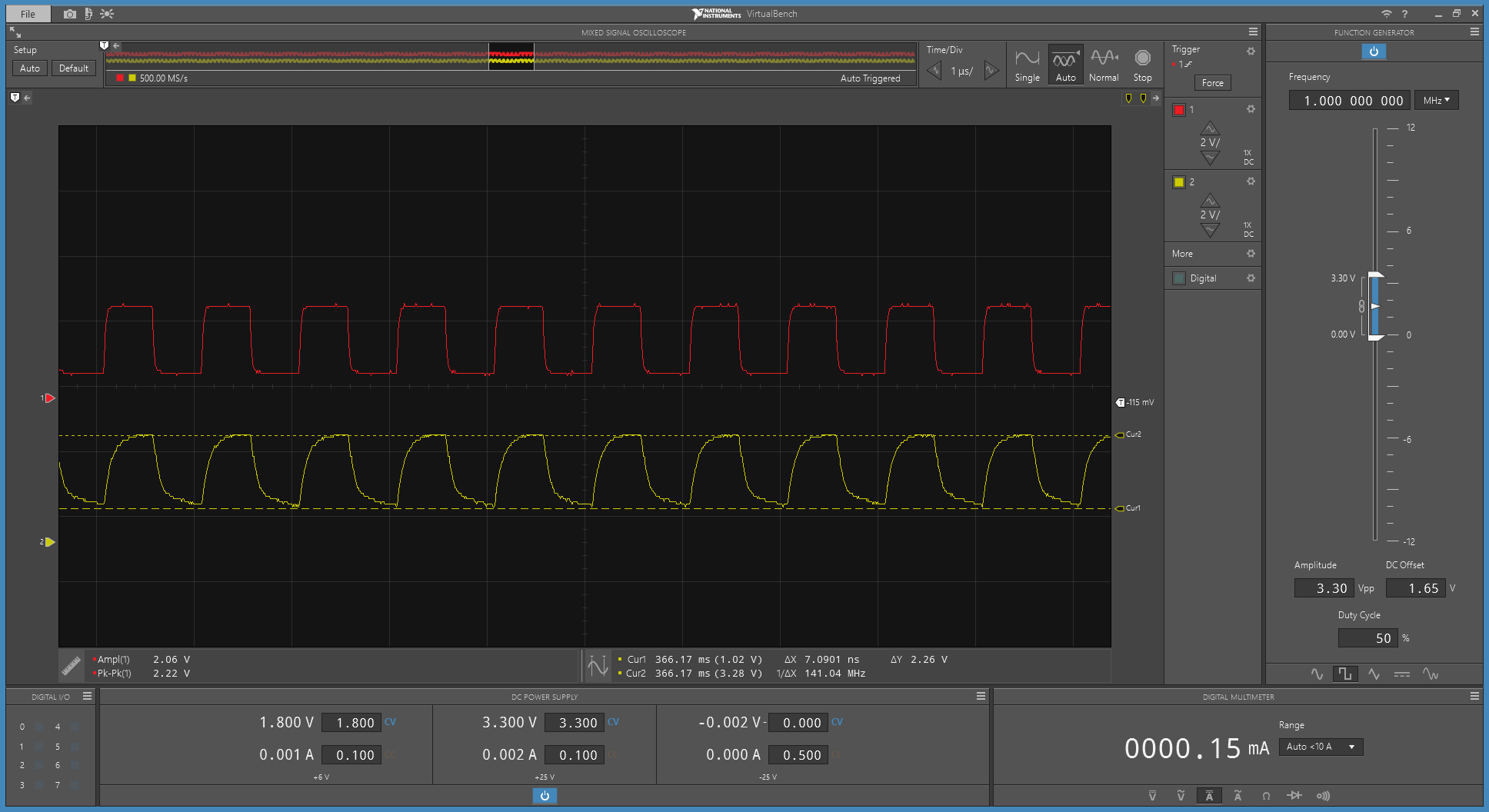Select Normal acquisition mode
Image resolution: width=1489 pixels, height=812 pixels.
pyautogui.click(x=1104, y=65)
